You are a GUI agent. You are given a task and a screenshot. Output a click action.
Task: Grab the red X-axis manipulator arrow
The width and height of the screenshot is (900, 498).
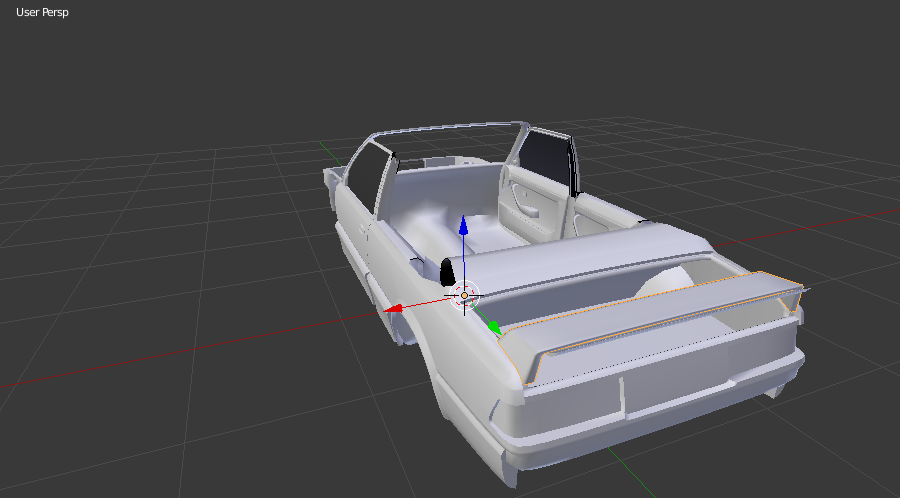click(393, 309)
